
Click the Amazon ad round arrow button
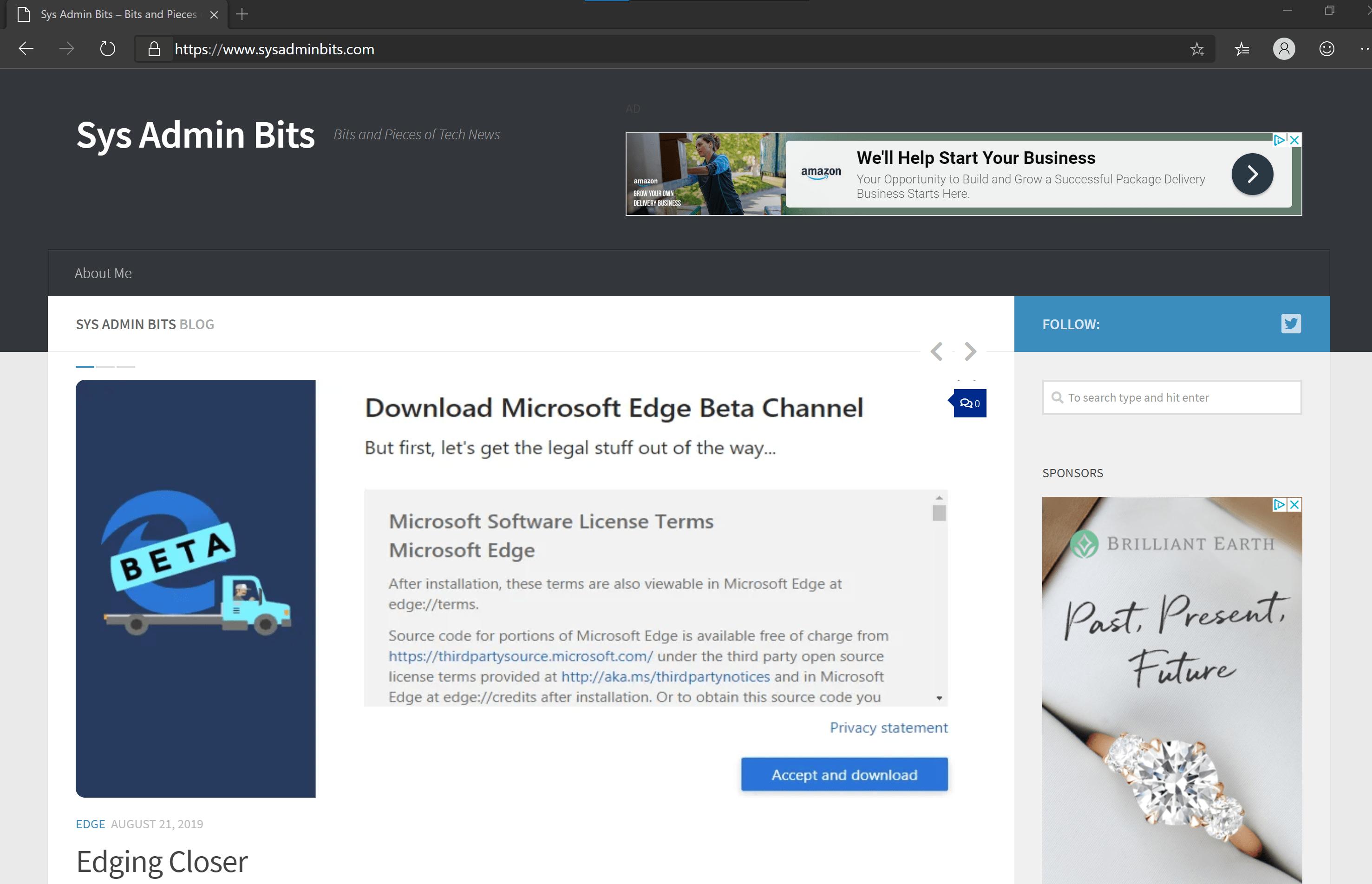(1252, 174)
